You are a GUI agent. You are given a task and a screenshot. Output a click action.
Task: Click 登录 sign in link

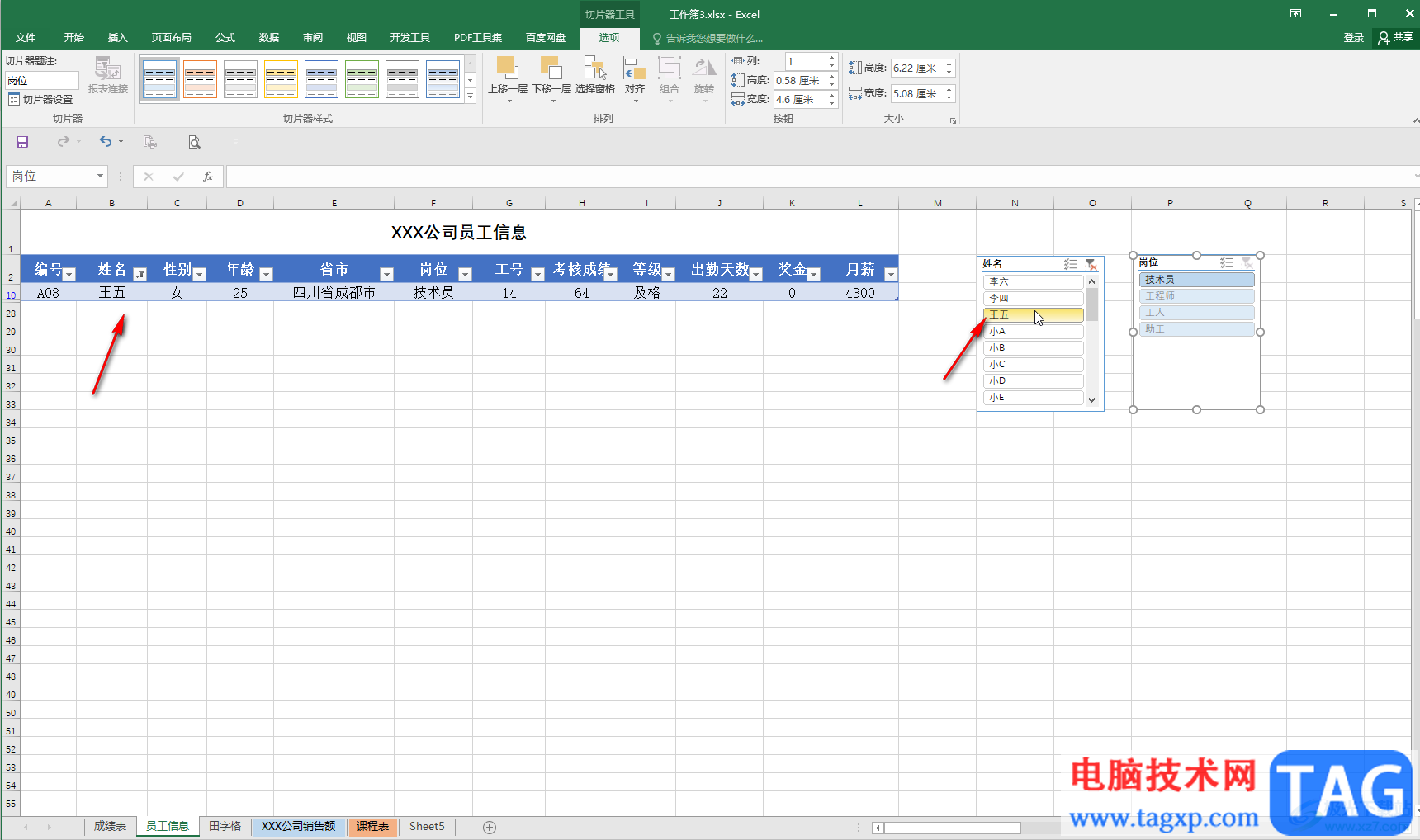click(1354, 38)
